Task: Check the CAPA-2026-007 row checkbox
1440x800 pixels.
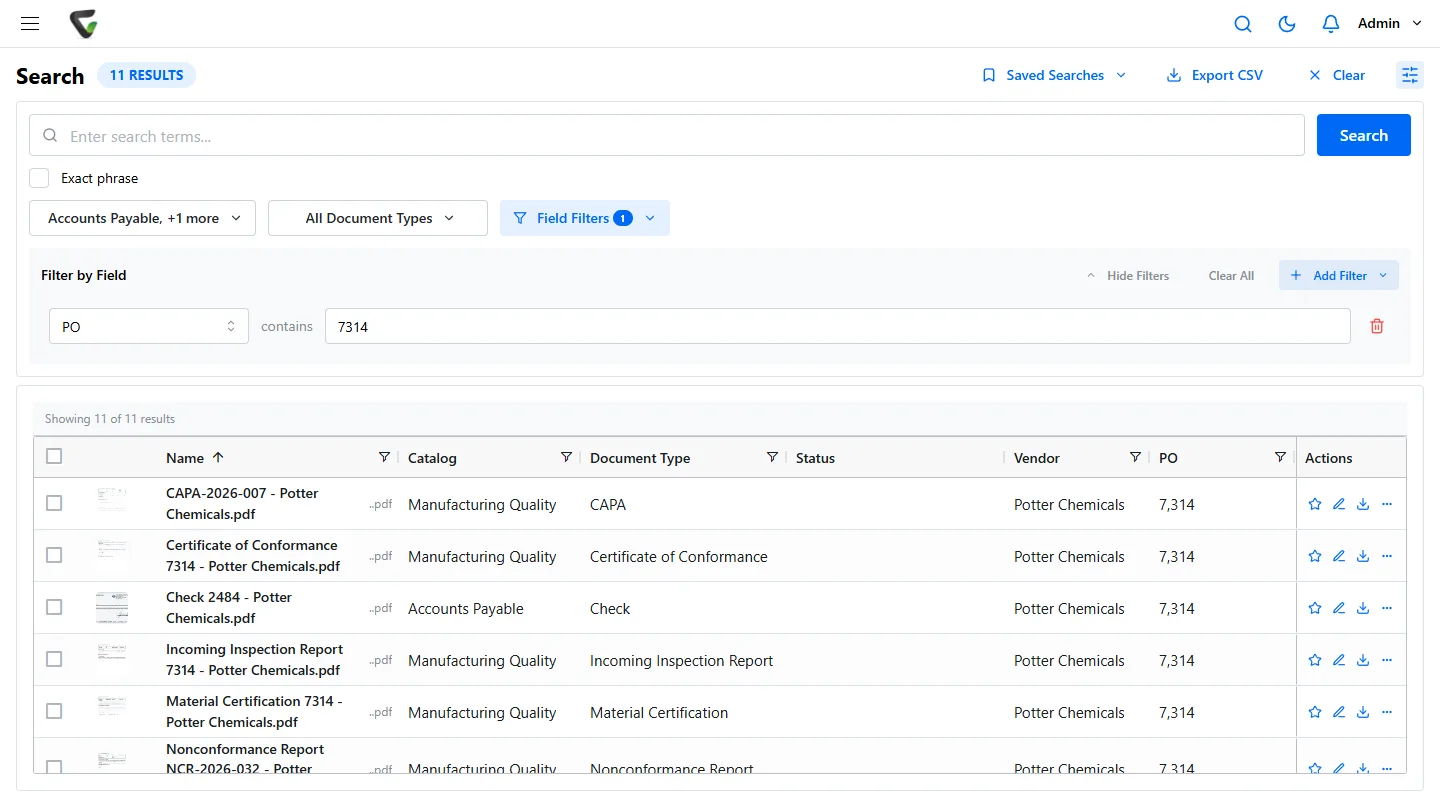Action: 54,503
